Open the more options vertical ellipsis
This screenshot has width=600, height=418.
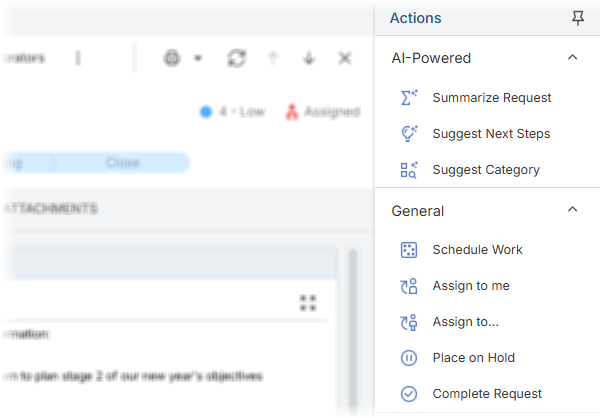point(78,59)
